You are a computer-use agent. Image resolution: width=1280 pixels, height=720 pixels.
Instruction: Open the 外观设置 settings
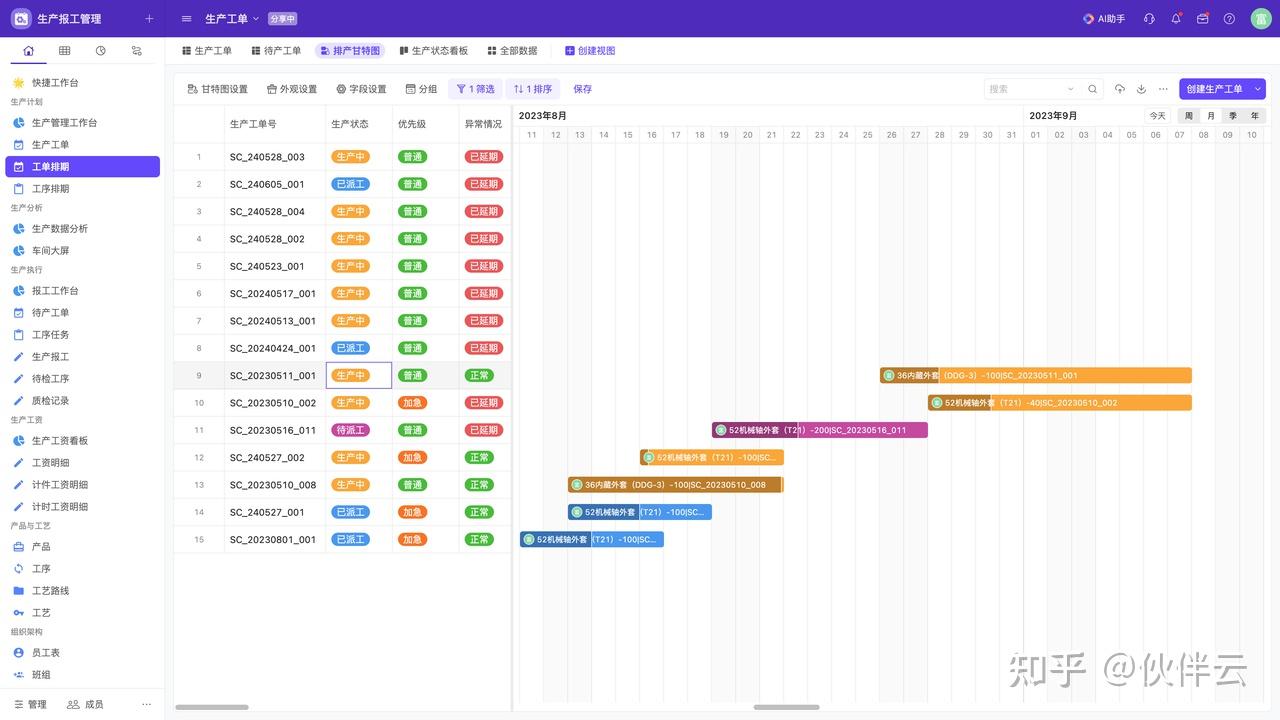tap(294, 88)
